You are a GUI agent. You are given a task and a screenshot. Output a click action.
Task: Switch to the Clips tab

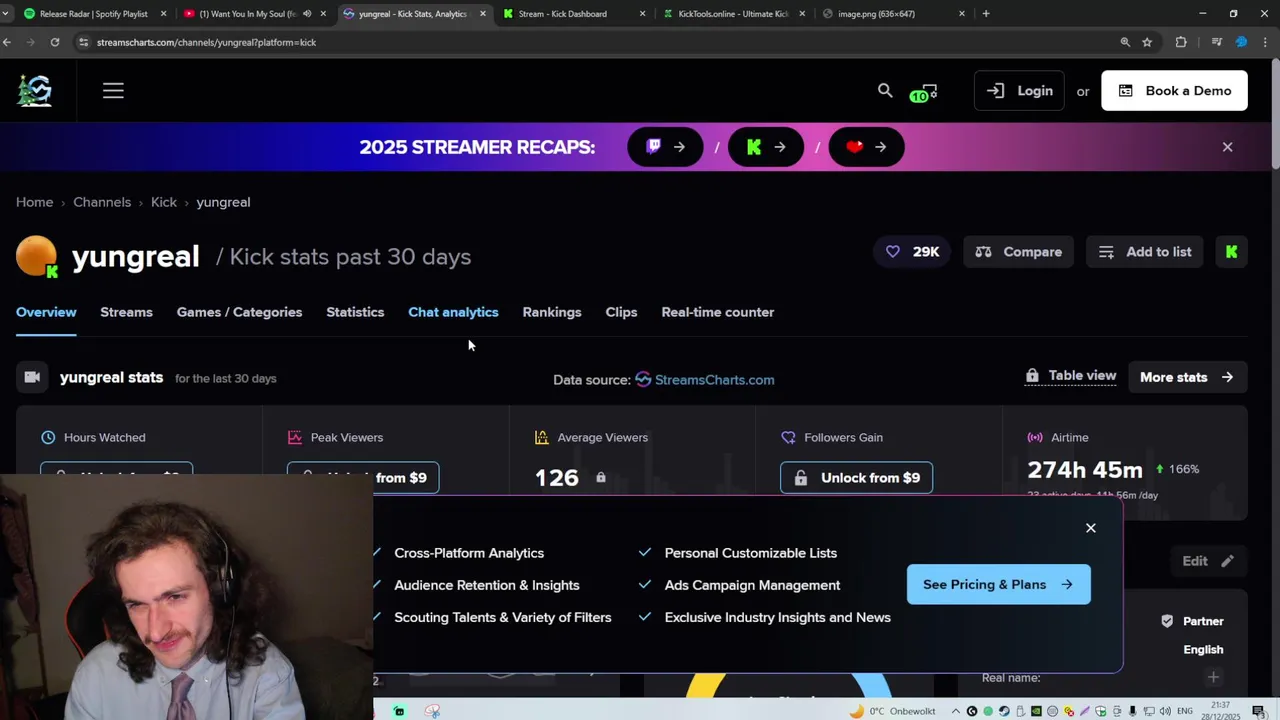point(621,312)
